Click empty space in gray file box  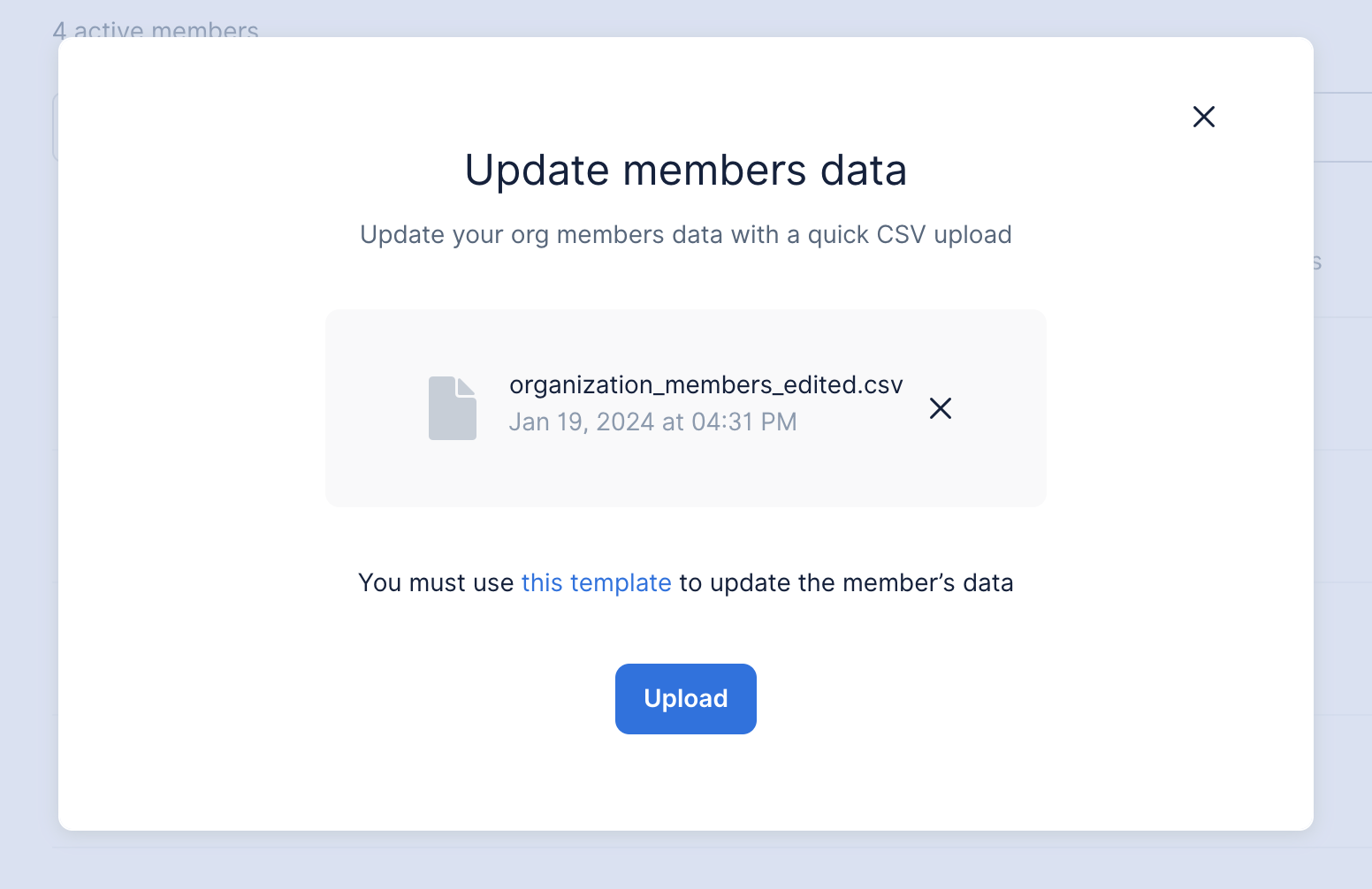point(990,468)
